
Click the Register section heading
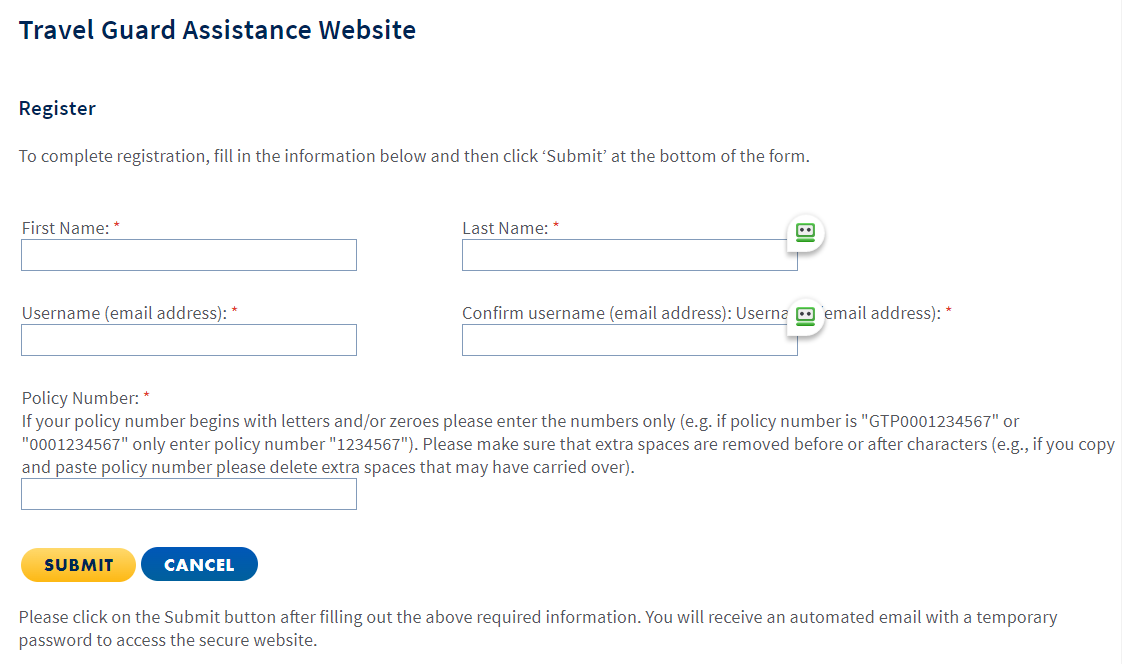(57, 108)
